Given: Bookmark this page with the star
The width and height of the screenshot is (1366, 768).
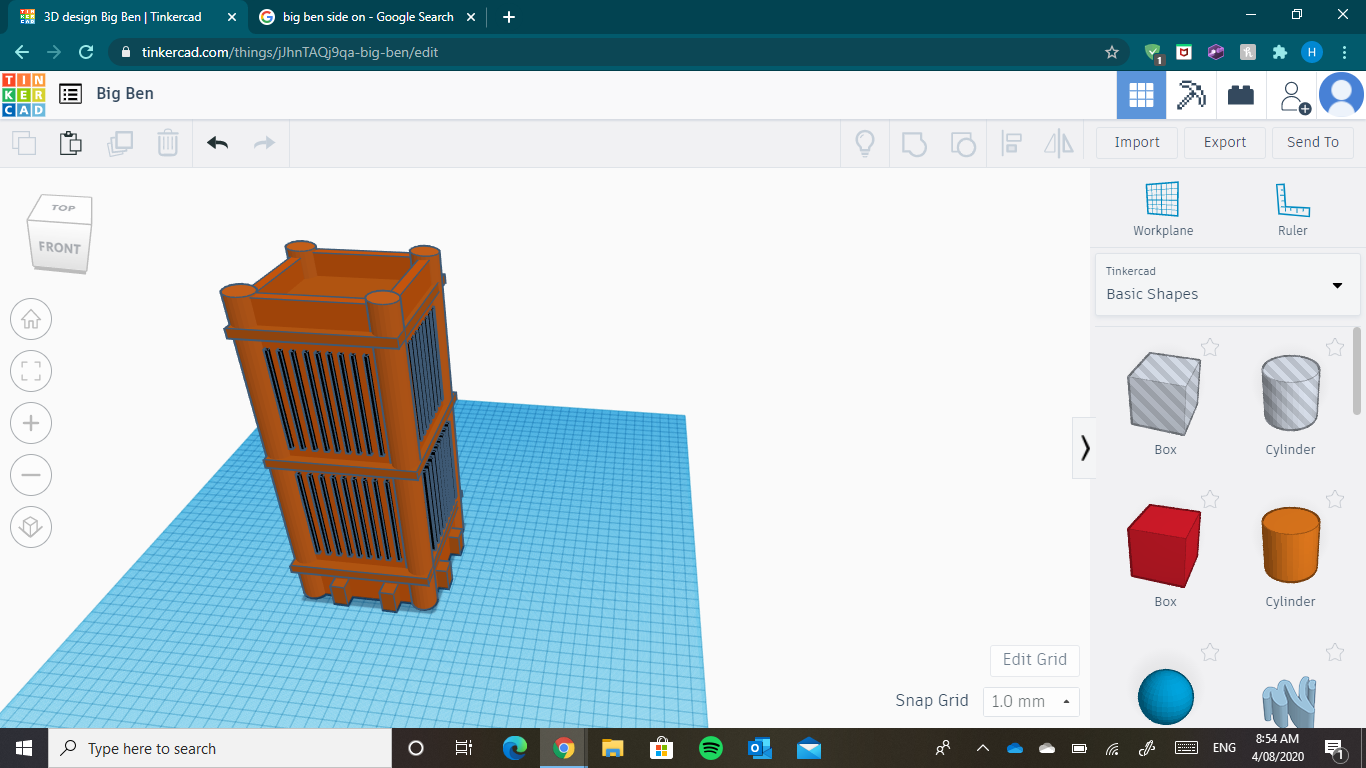Looking at the screenshot, I should pos(1111,52).
